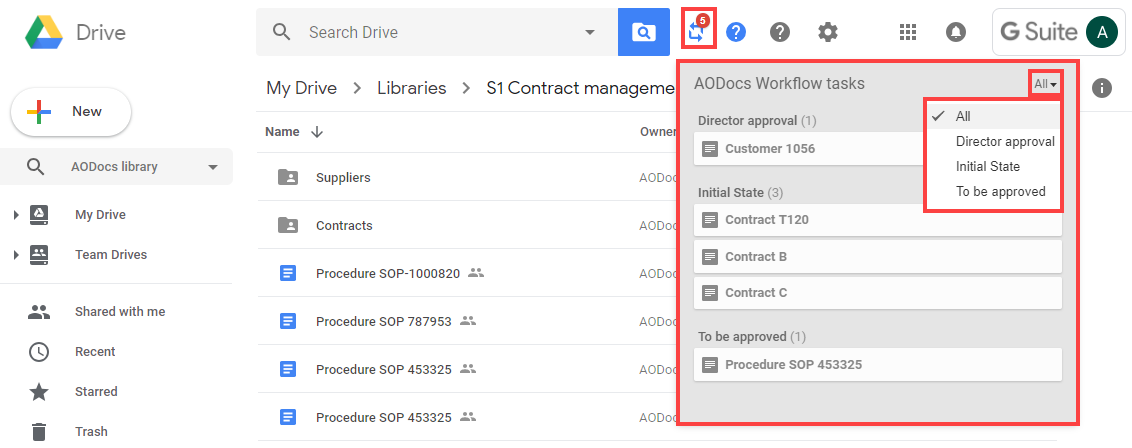Toggle the Name sort direction arrow
This screenshot has width=1132, height=448.
(x=316, y=132)
